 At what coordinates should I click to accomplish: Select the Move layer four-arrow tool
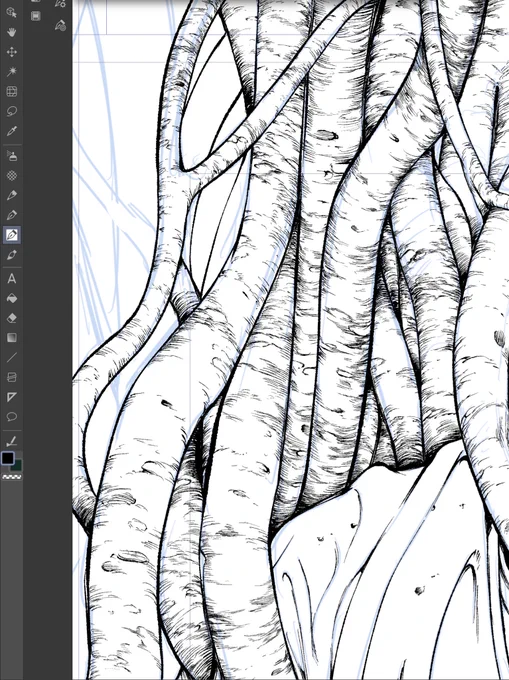12,52
